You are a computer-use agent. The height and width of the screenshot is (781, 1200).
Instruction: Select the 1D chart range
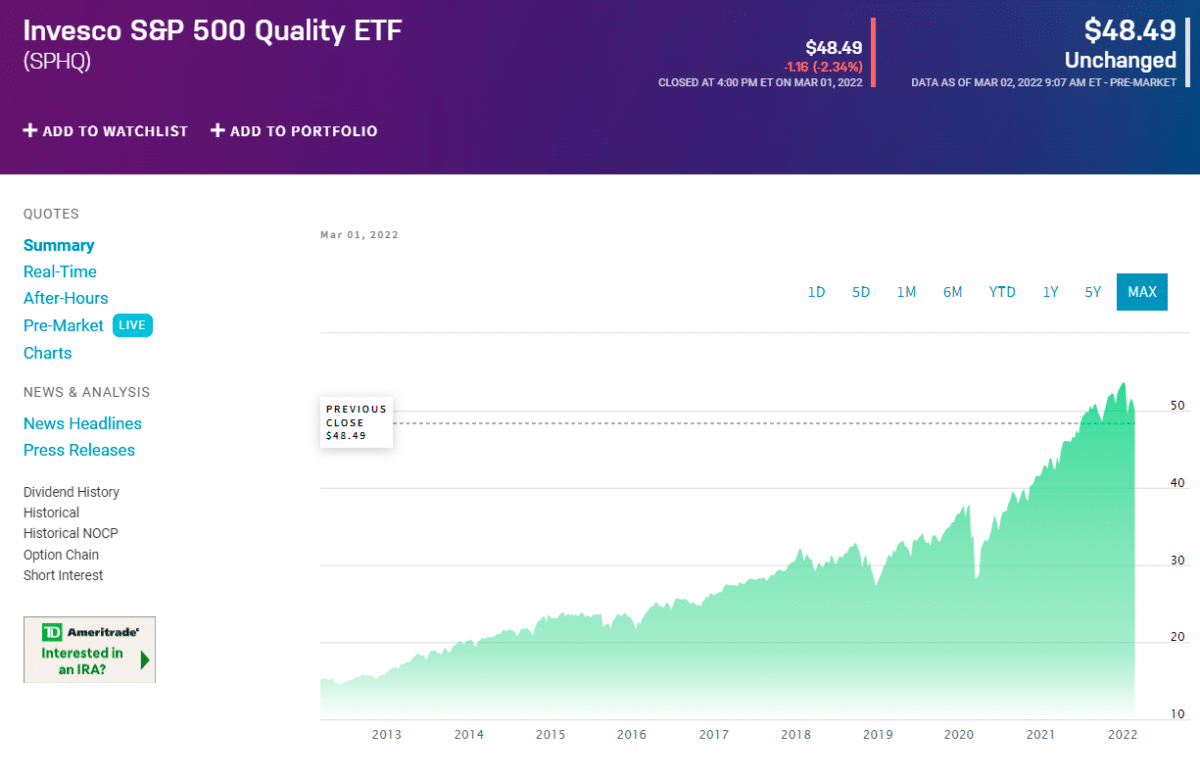pyautogui.click(x=816, y=292)
